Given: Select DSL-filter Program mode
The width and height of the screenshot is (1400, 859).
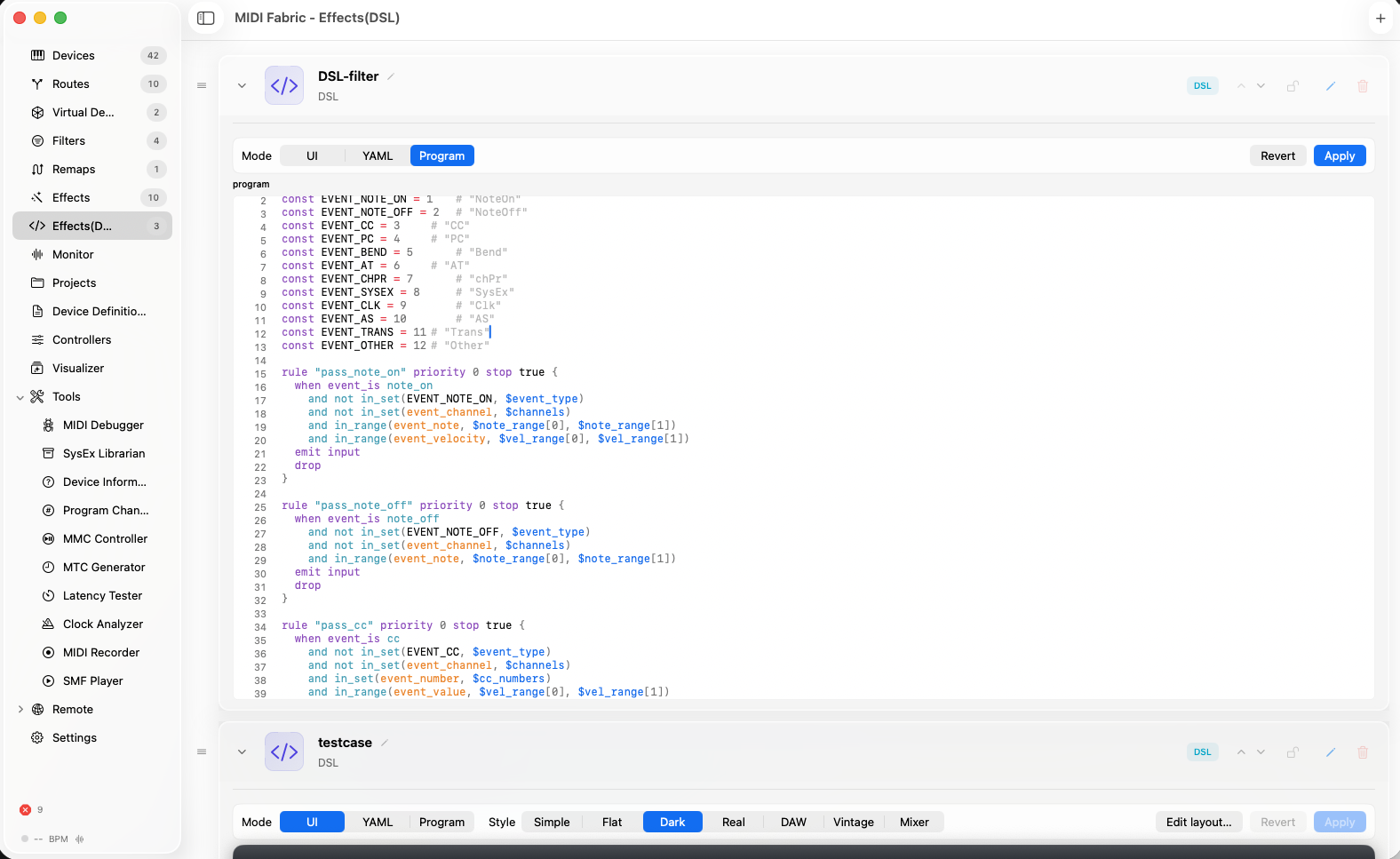Looking at the screenshot, I should click(x=442, y=155).
